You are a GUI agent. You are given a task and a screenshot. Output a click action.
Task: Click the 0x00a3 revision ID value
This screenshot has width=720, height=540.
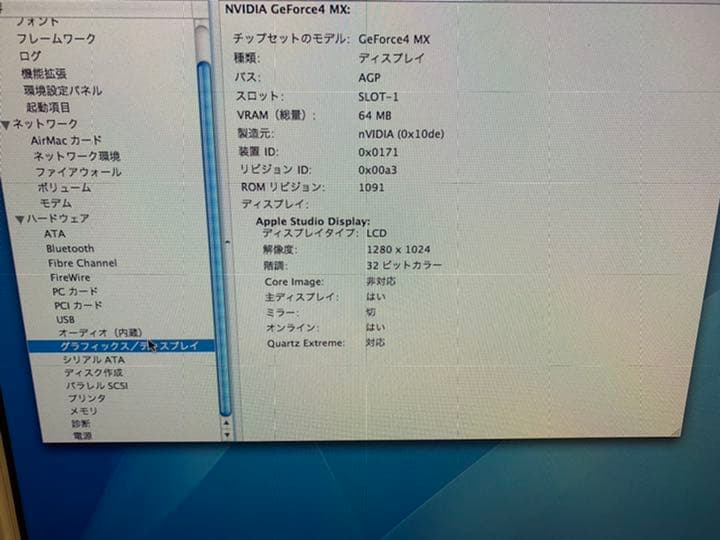pyautogui.click(x=377, y=170)
